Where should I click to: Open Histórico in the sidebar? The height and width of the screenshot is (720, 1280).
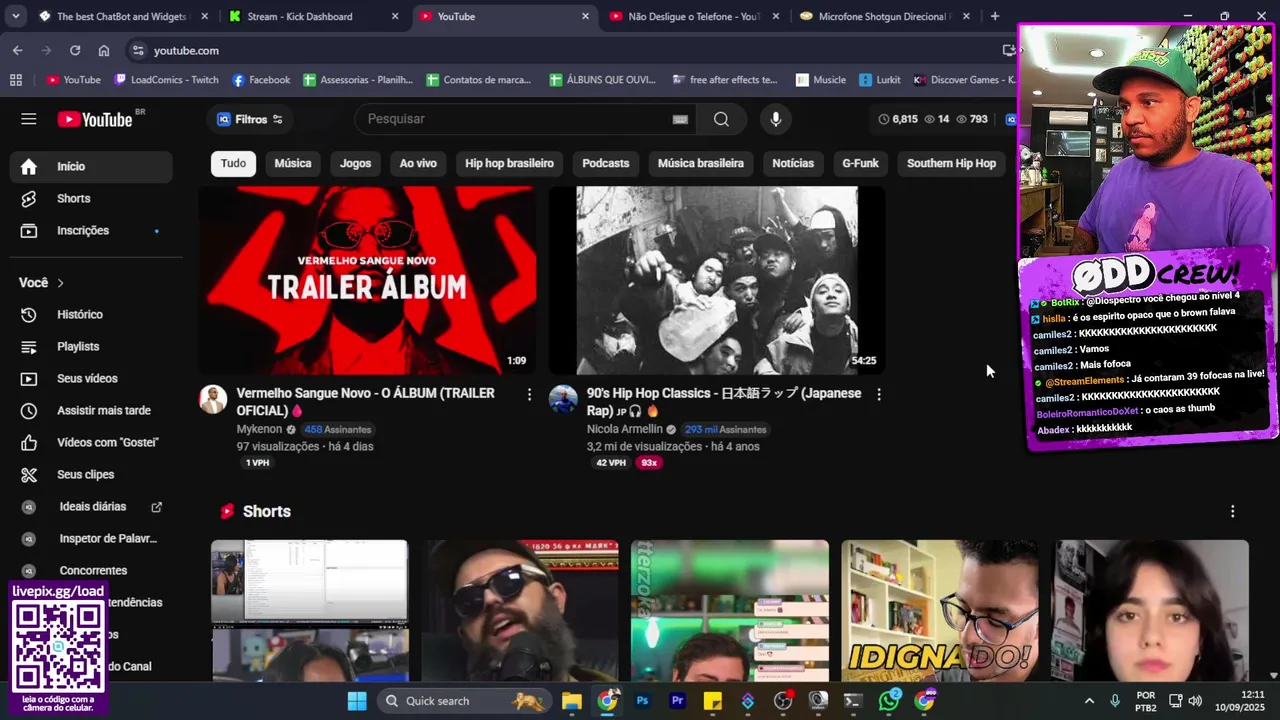point(91,315)
